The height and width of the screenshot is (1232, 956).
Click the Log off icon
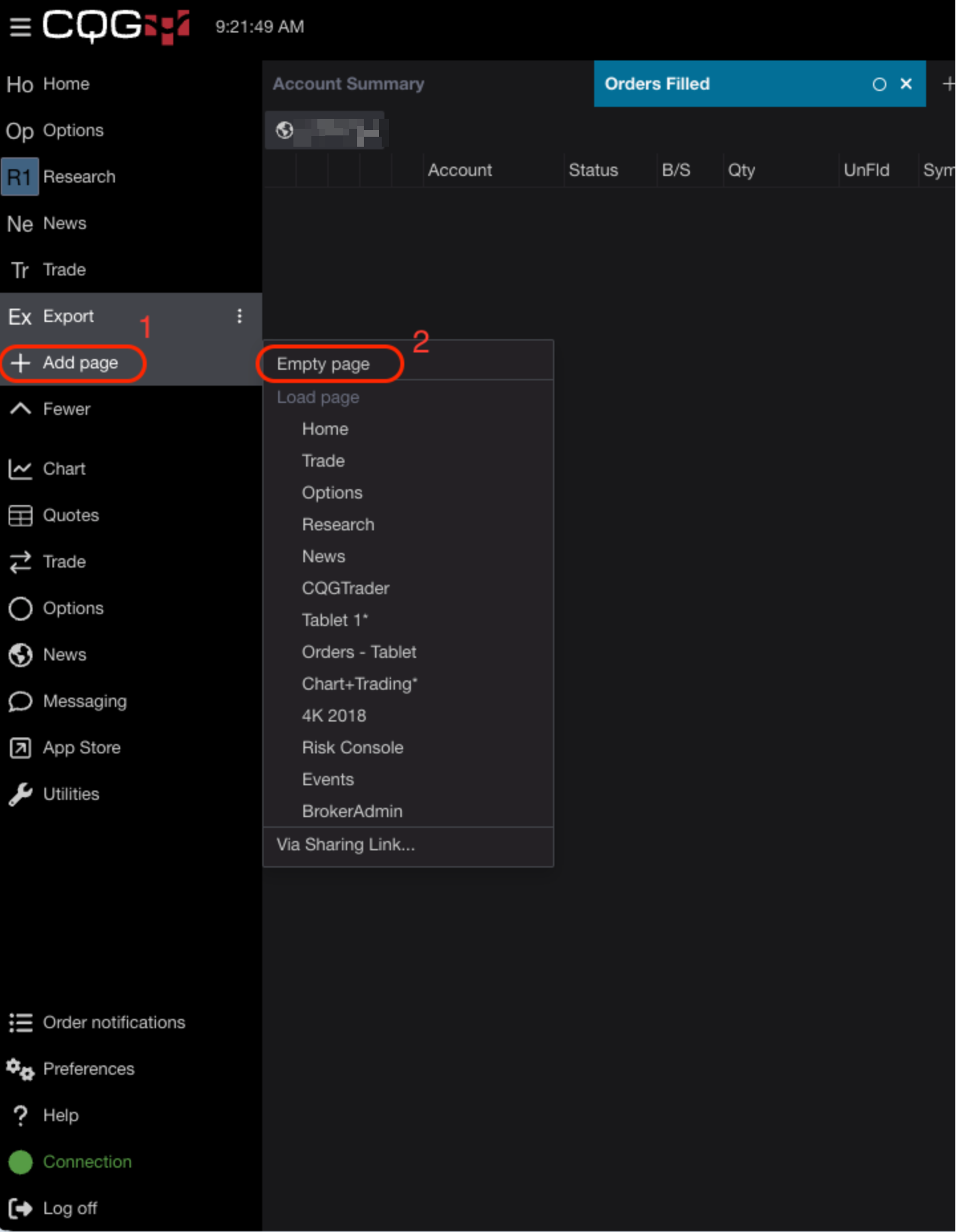[x=21, y=1209]
